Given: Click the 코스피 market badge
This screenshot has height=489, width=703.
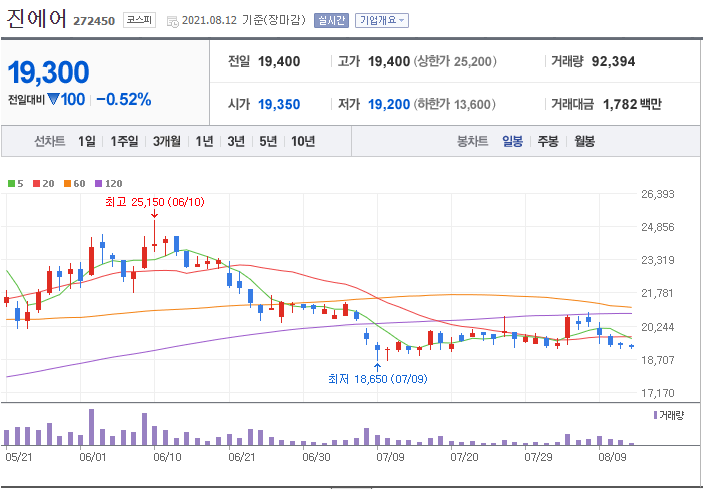Looking at the screenshot, I should pos(139,21).
